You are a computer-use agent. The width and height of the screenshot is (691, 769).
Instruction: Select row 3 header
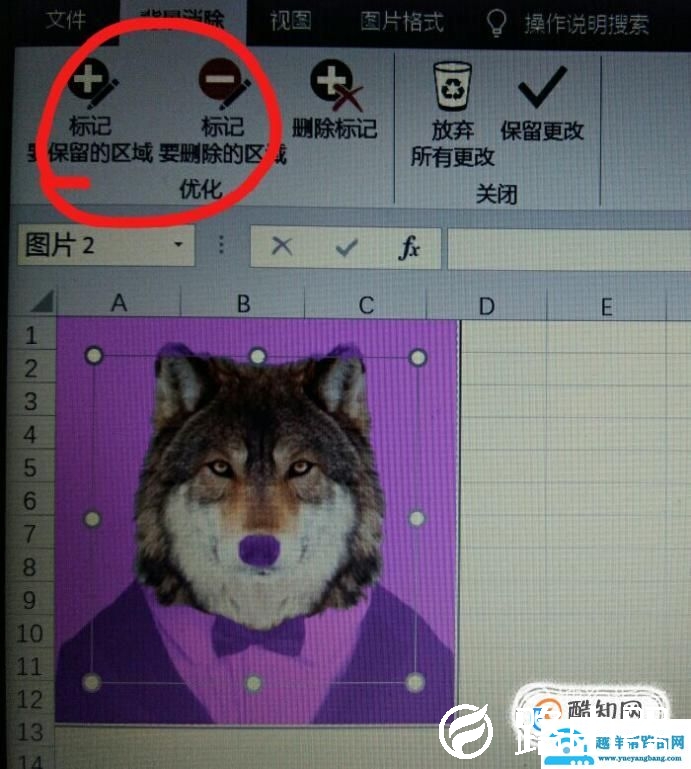point(30,401)
